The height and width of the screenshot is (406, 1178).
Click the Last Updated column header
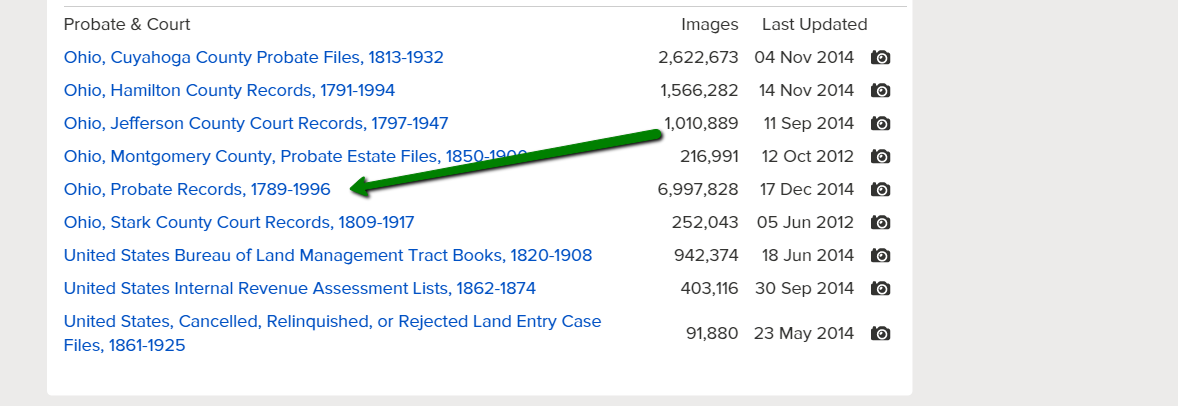point(814,25)
